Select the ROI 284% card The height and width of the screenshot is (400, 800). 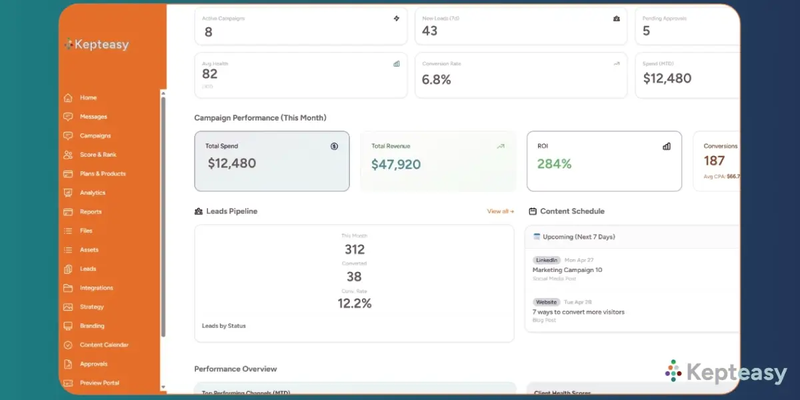pos(604,161)
